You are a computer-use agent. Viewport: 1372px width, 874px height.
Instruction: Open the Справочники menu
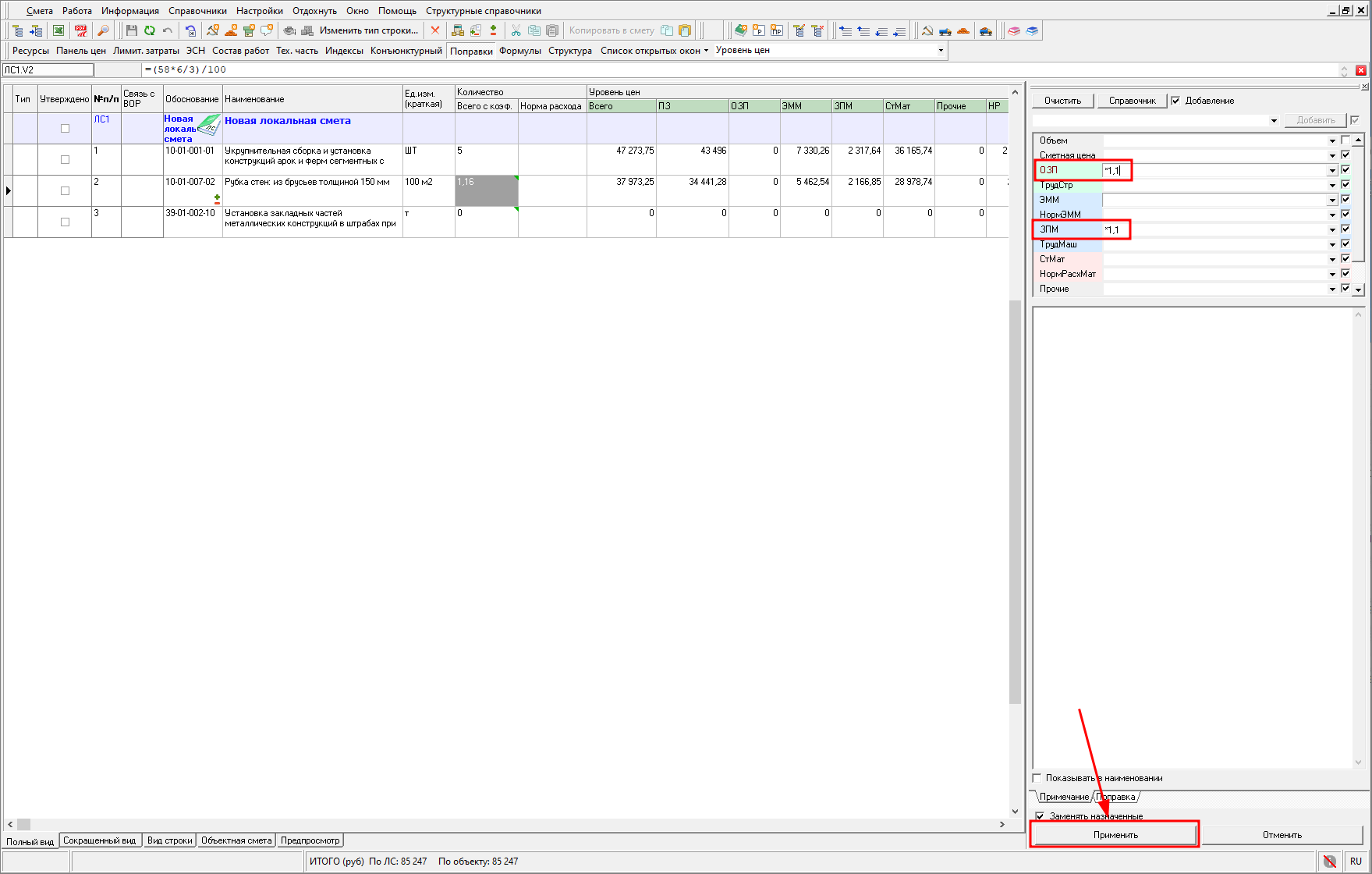click(x=197, y=11)
